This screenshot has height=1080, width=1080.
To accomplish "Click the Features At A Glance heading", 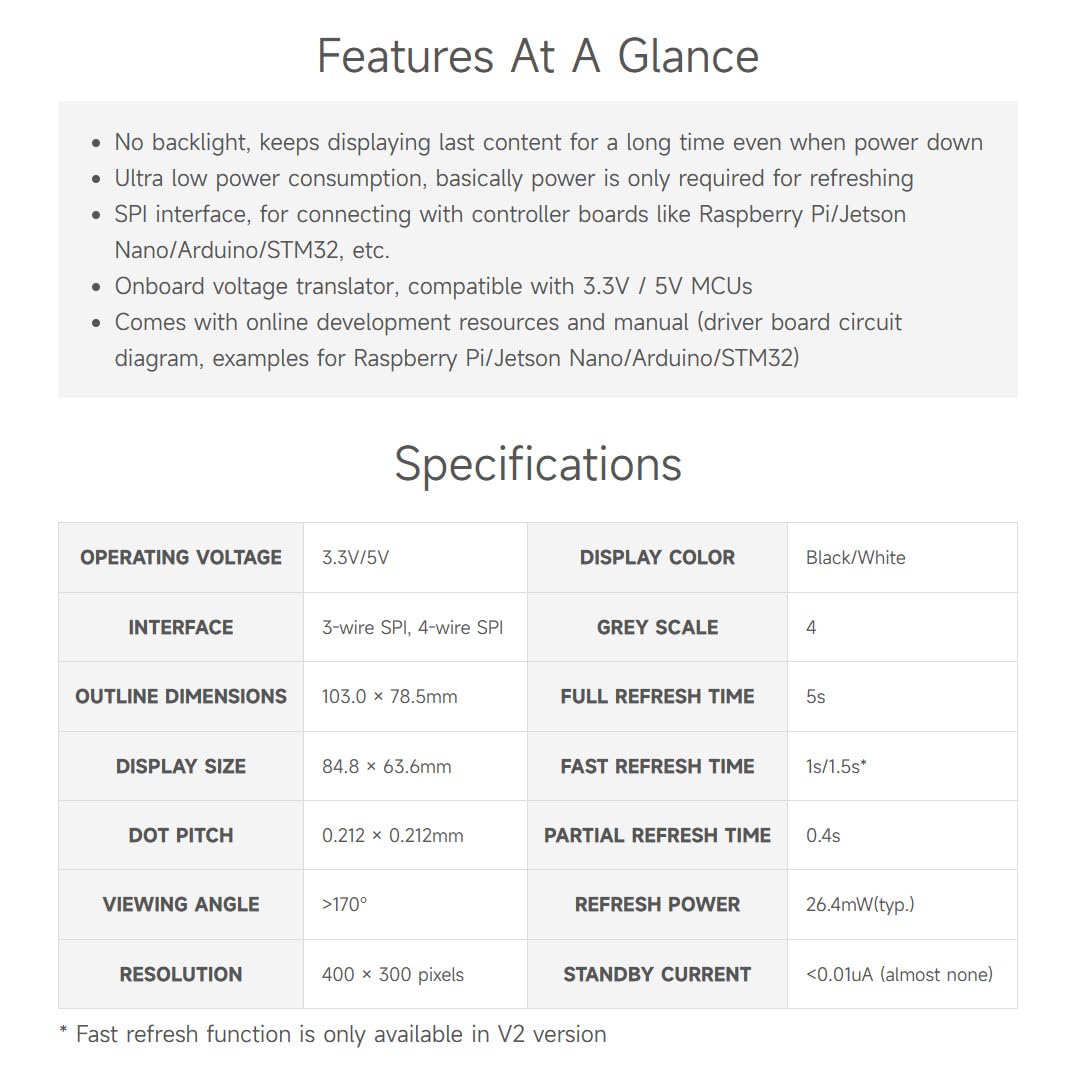I will (x=538, y=56).
